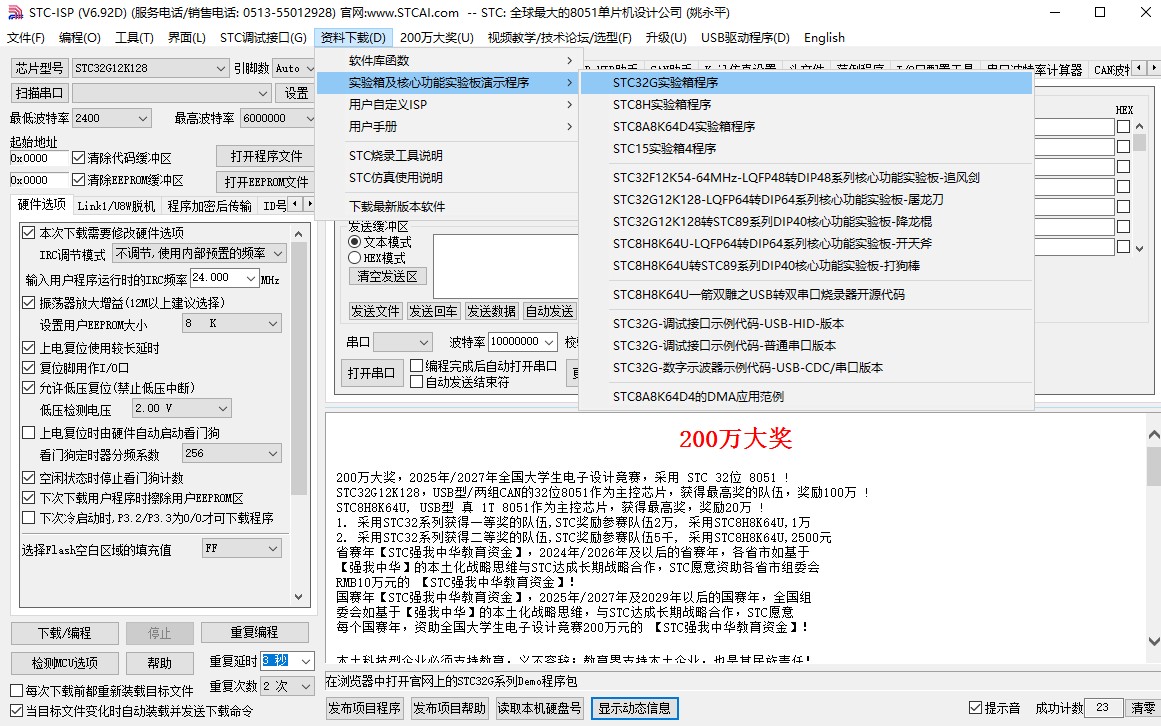This screenshot has height=726, width=1161.
Task: Click 打开程序文件 button
Action: [x=266, y=157]
